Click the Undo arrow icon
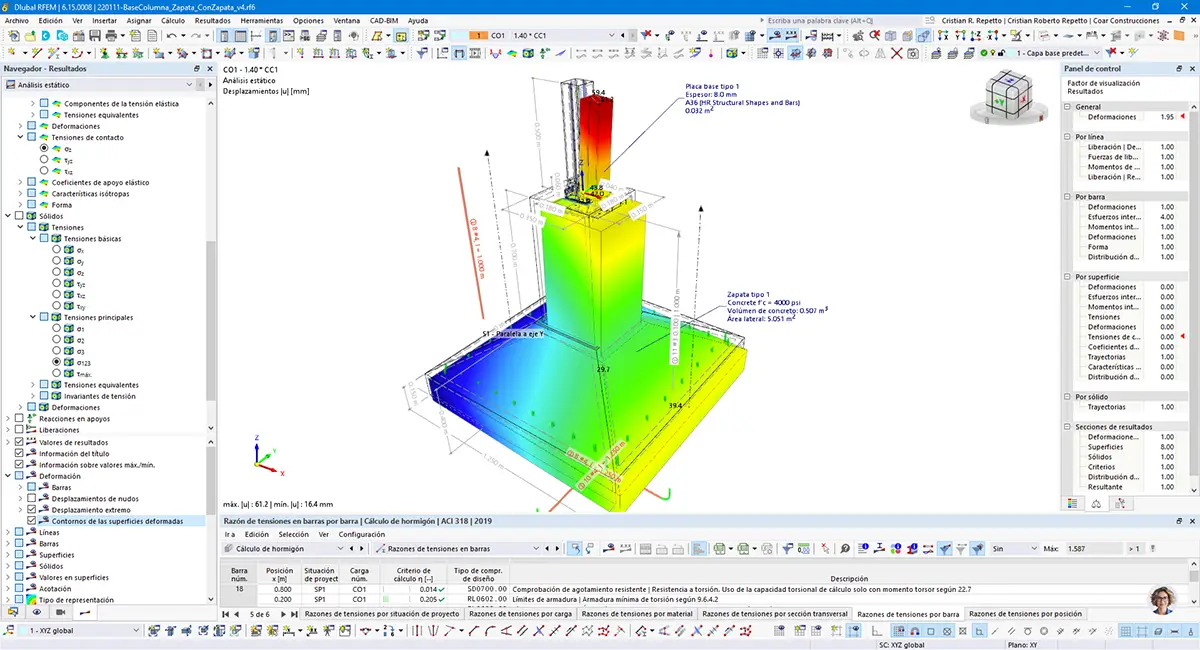 (171, 35)
